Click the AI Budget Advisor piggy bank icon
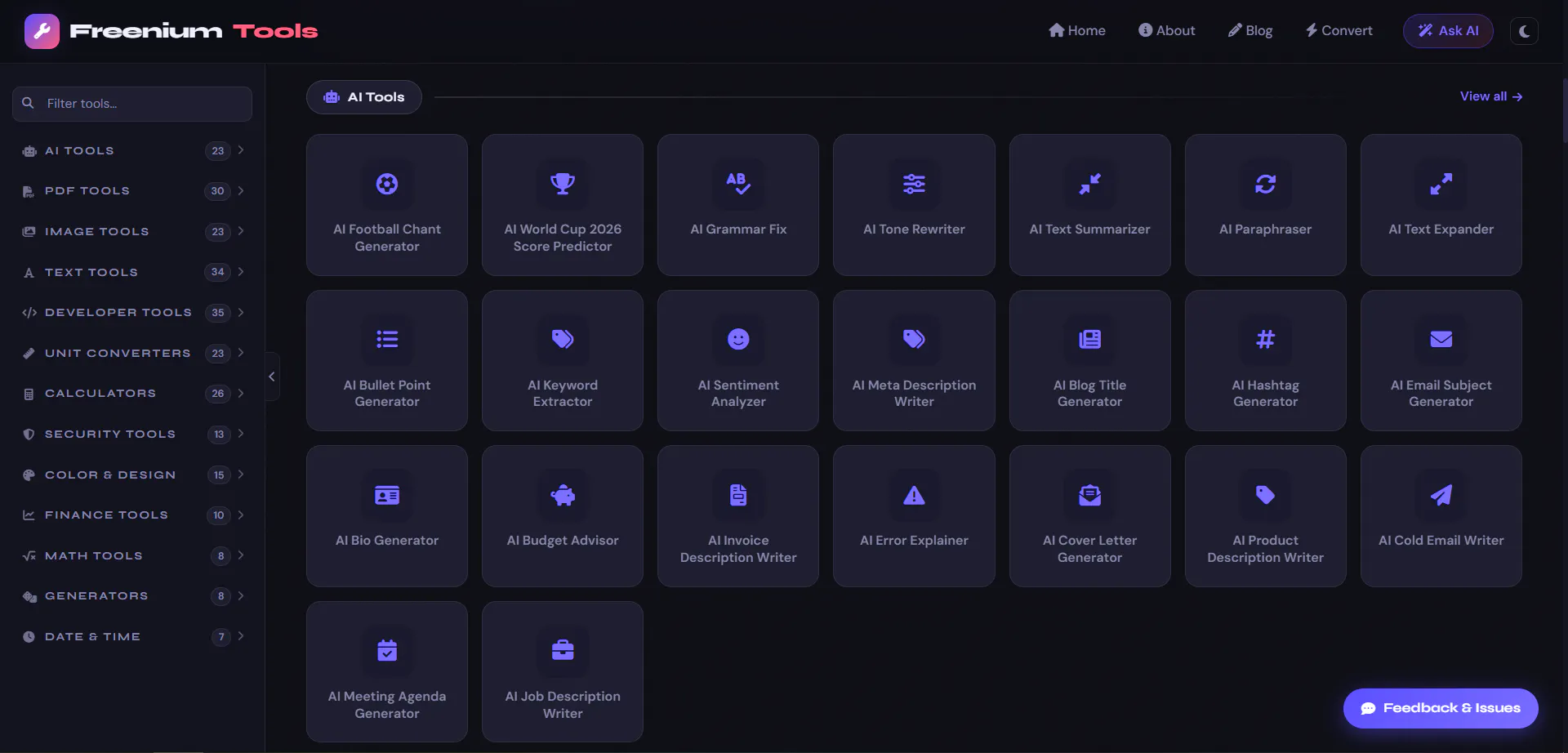 point(563,495)
